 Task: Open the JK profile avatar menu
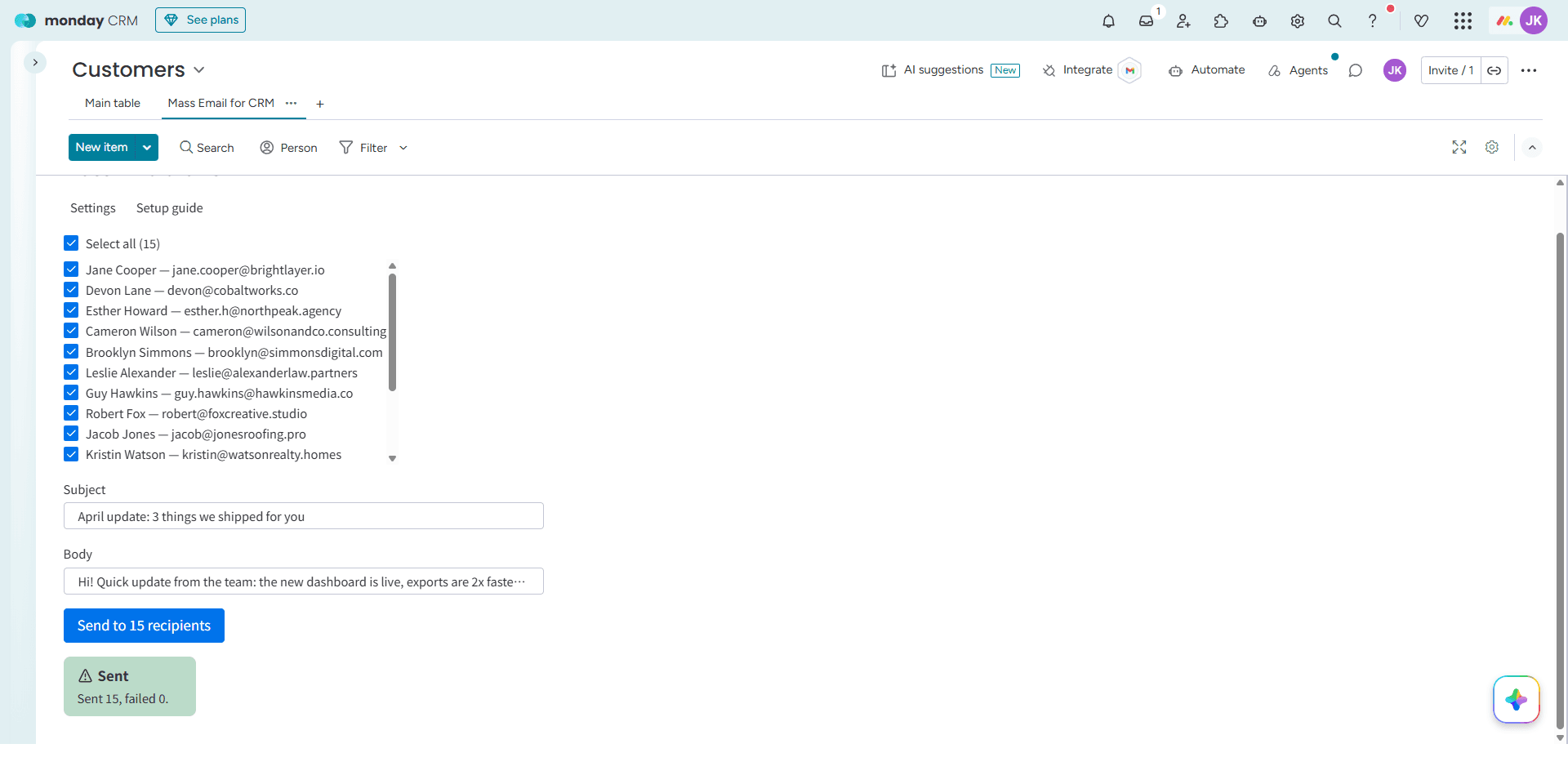[x=1534, y=20]
